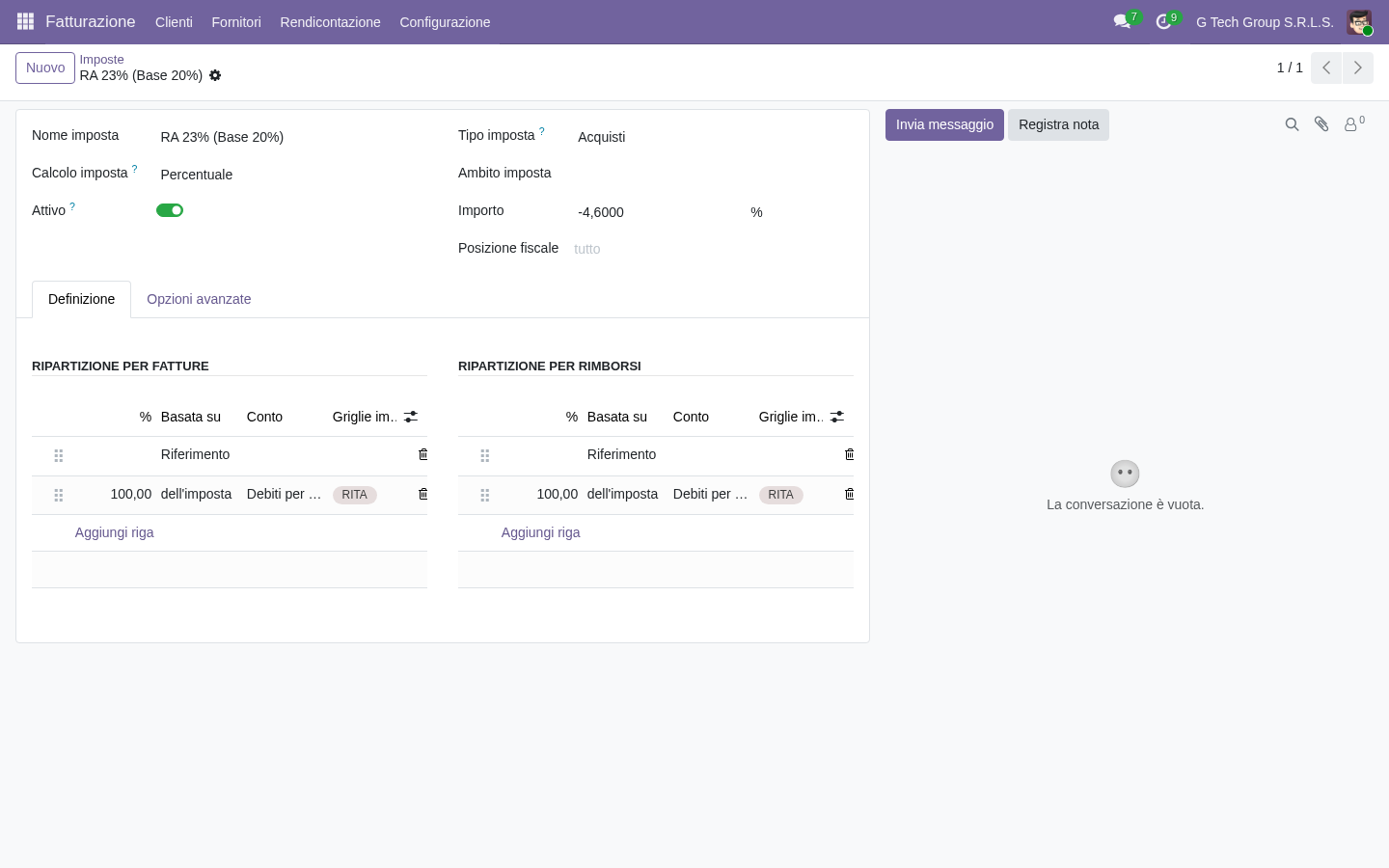Screen dimensions: 1389x868
Task: Open the Configurazione menu
Action: point(445,21)
